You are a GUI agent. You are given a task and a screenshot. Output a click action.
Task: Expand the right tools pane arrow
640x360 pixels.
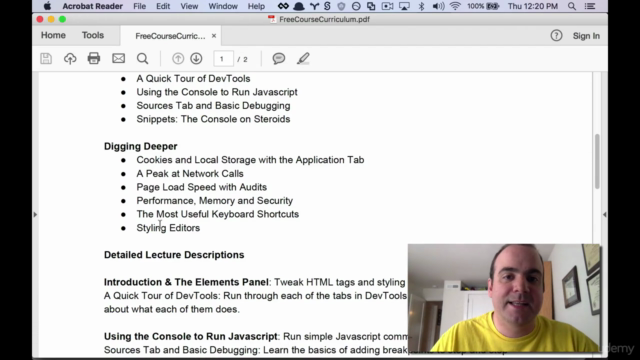pyautogui.click(x=604, y=214)
